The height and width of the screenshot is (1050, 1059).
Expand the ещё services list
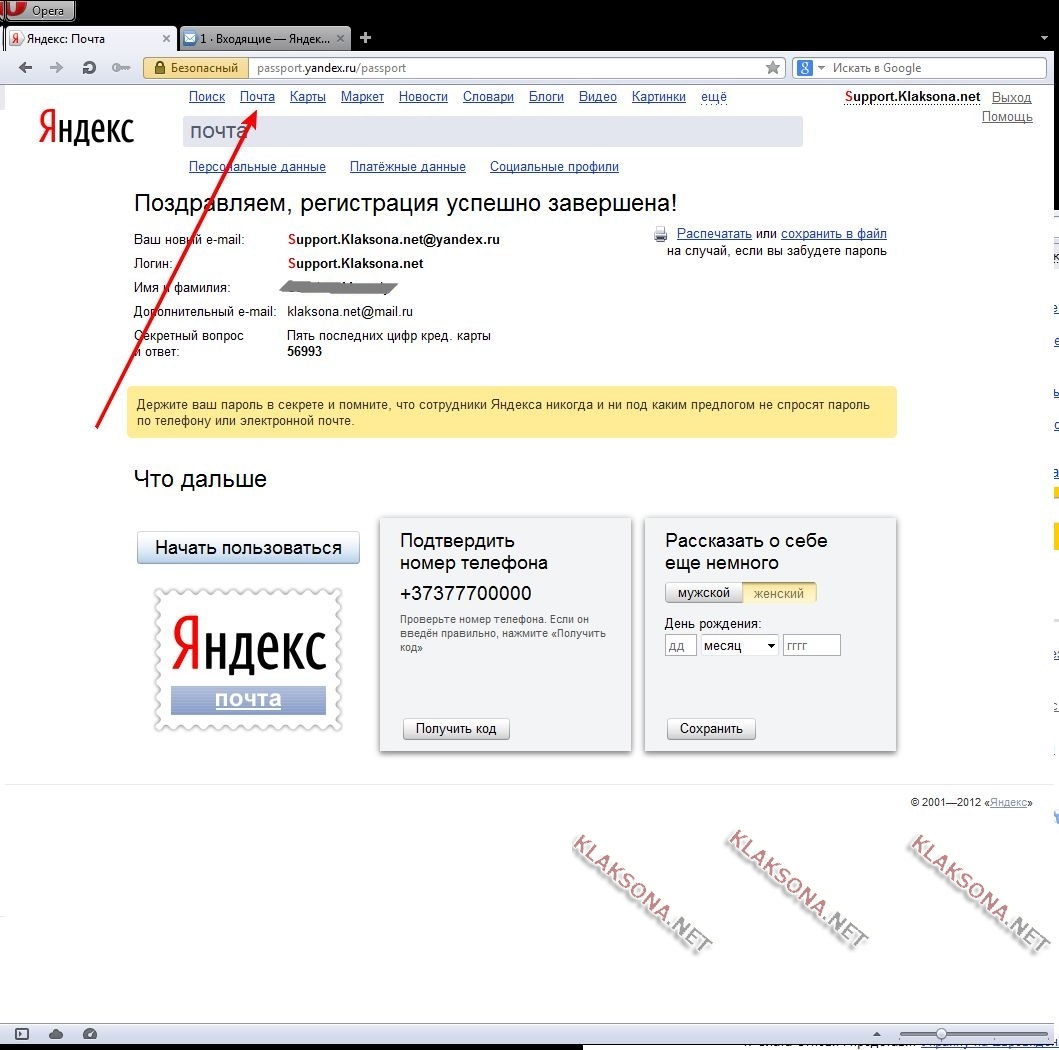point(714,97)
